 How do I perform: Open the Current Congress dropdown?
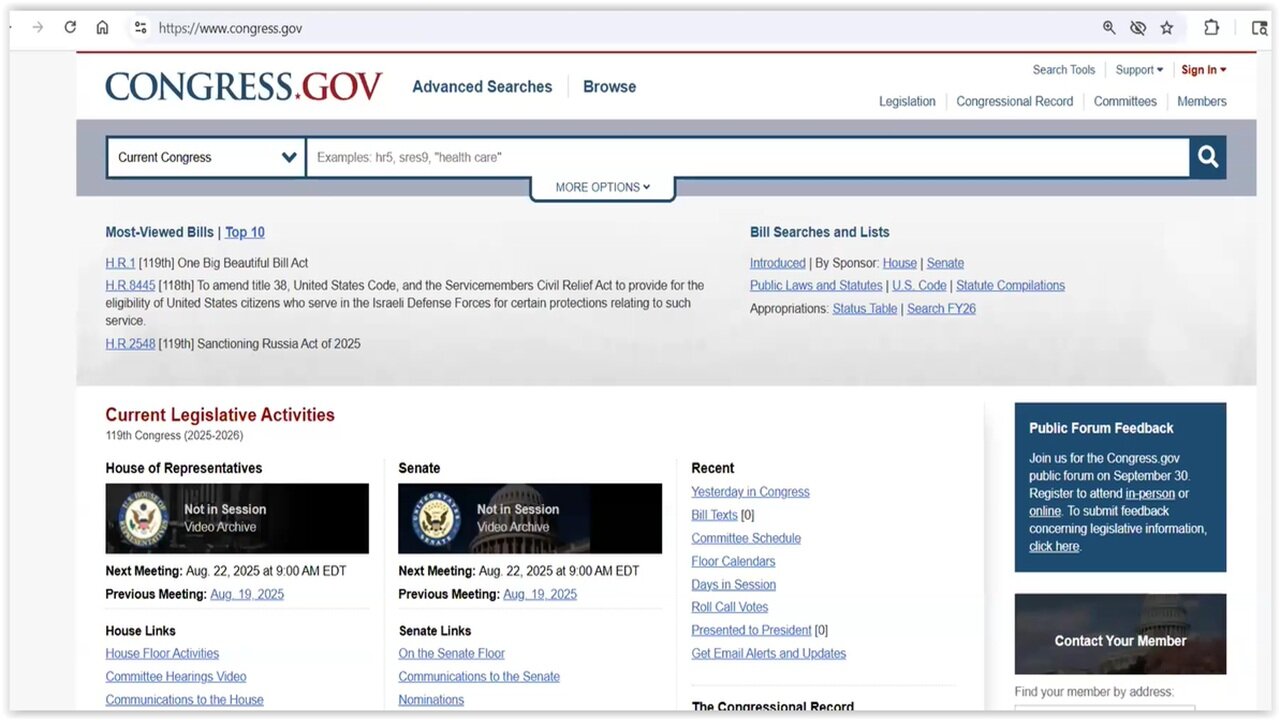pyautogui.click(x=206, y=157)
